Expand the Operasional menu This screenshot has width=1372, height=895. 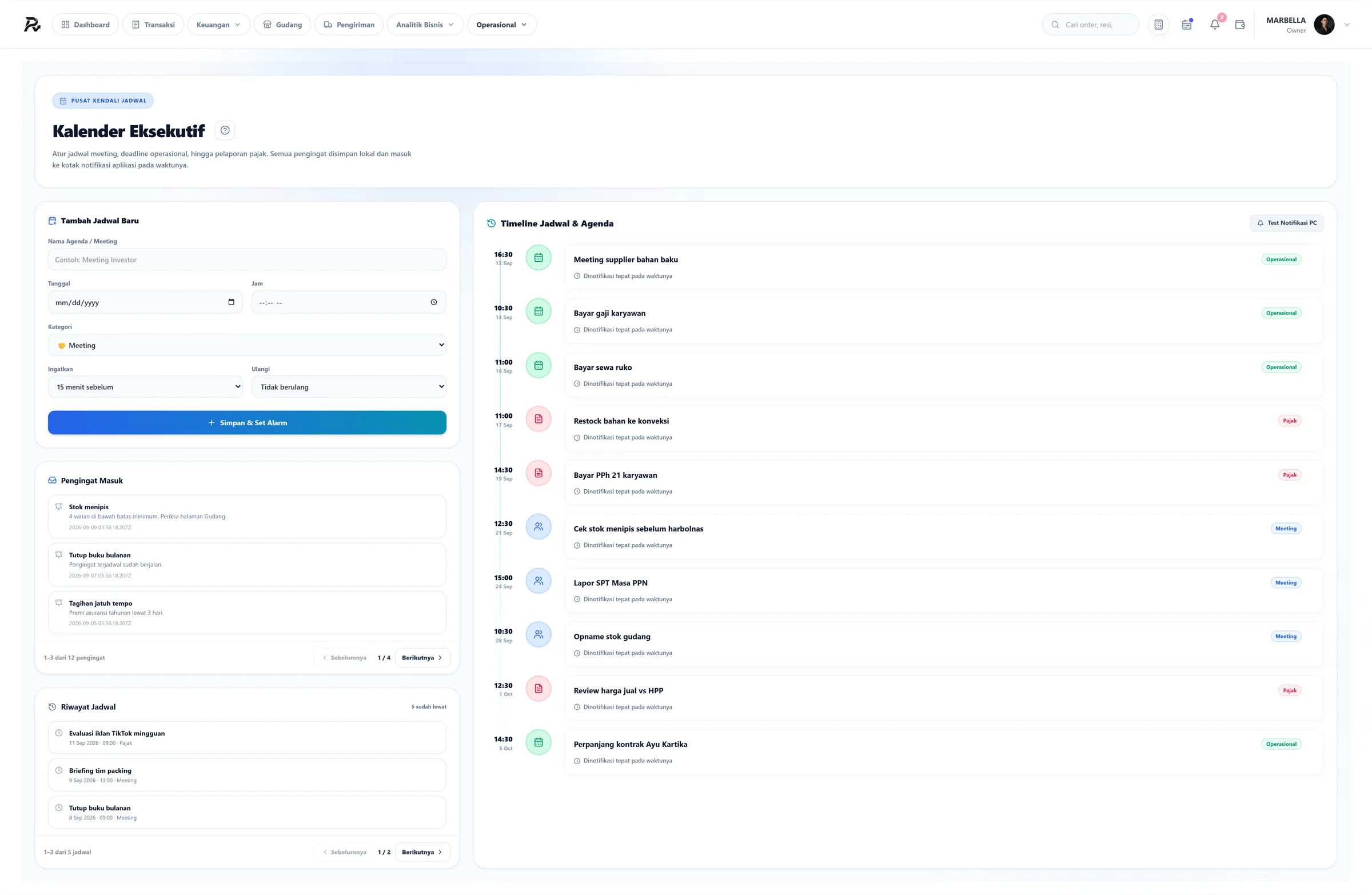coord(501,25)
